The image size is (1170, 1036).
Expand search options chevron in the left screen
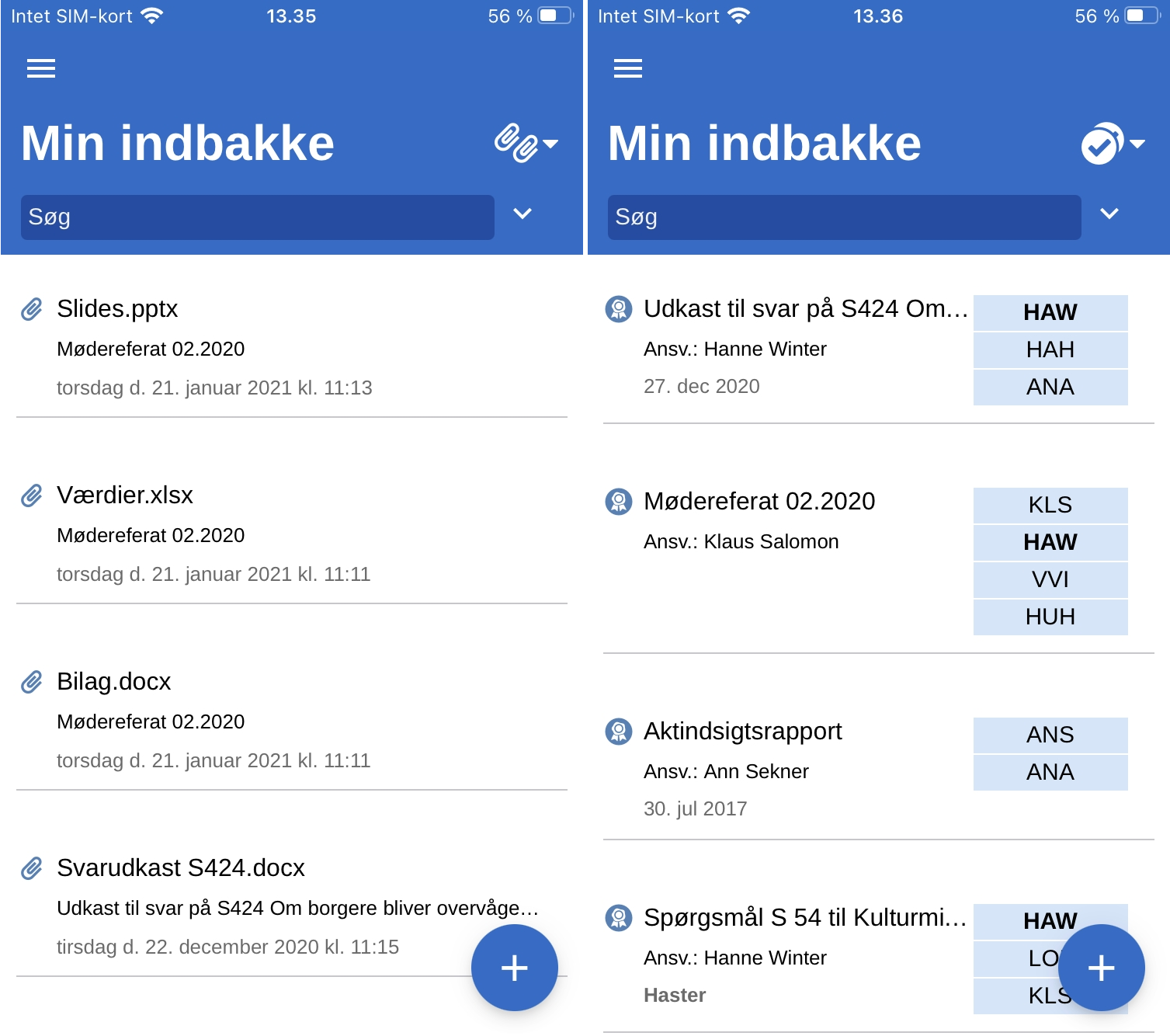523,214
